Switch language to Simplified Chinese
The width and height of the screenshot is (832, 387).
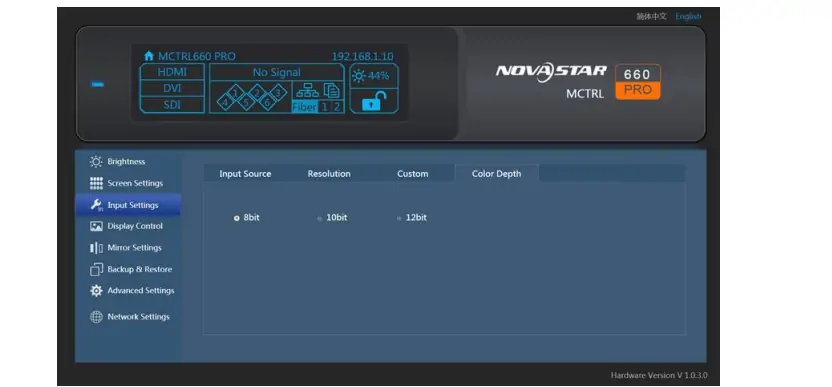(x=652, y=16)
